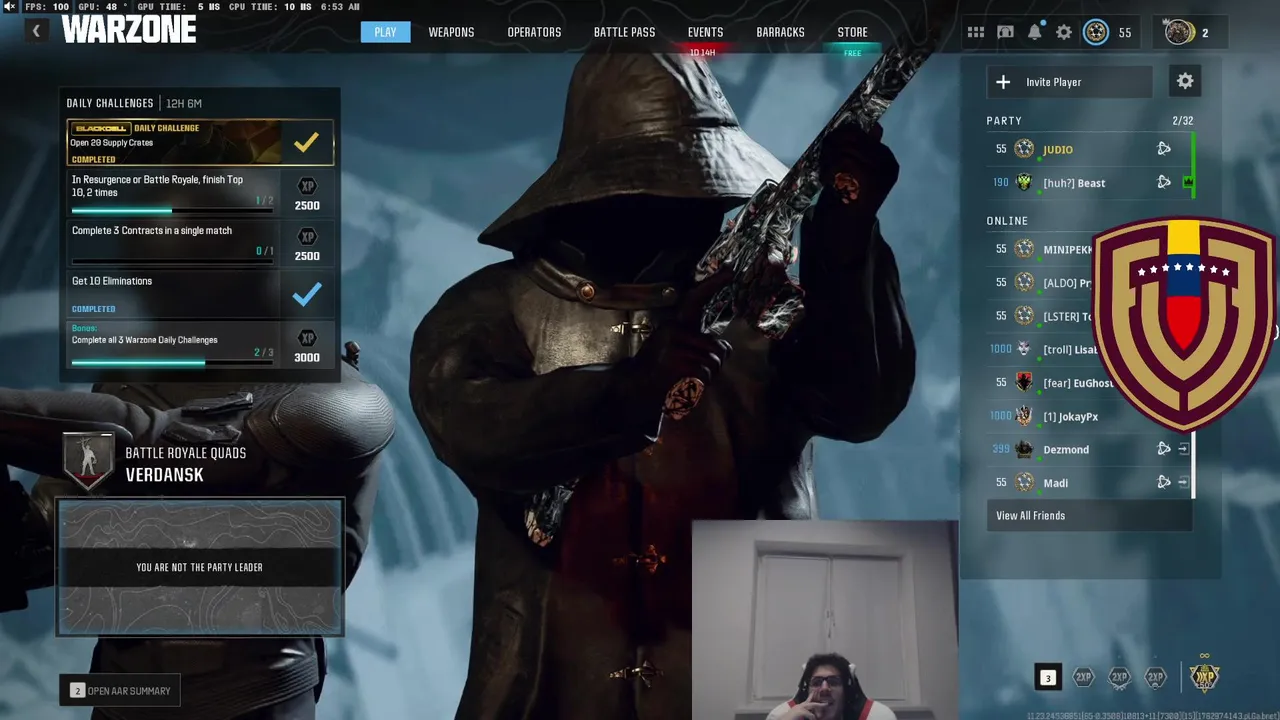Open the EVENTS tab

pyautogui.click(x=705, y=32)
